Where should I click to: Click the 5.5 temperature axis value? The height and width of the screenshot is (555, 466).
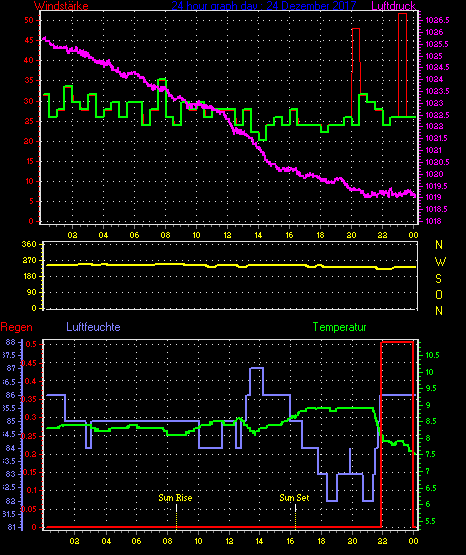(430, 521)
